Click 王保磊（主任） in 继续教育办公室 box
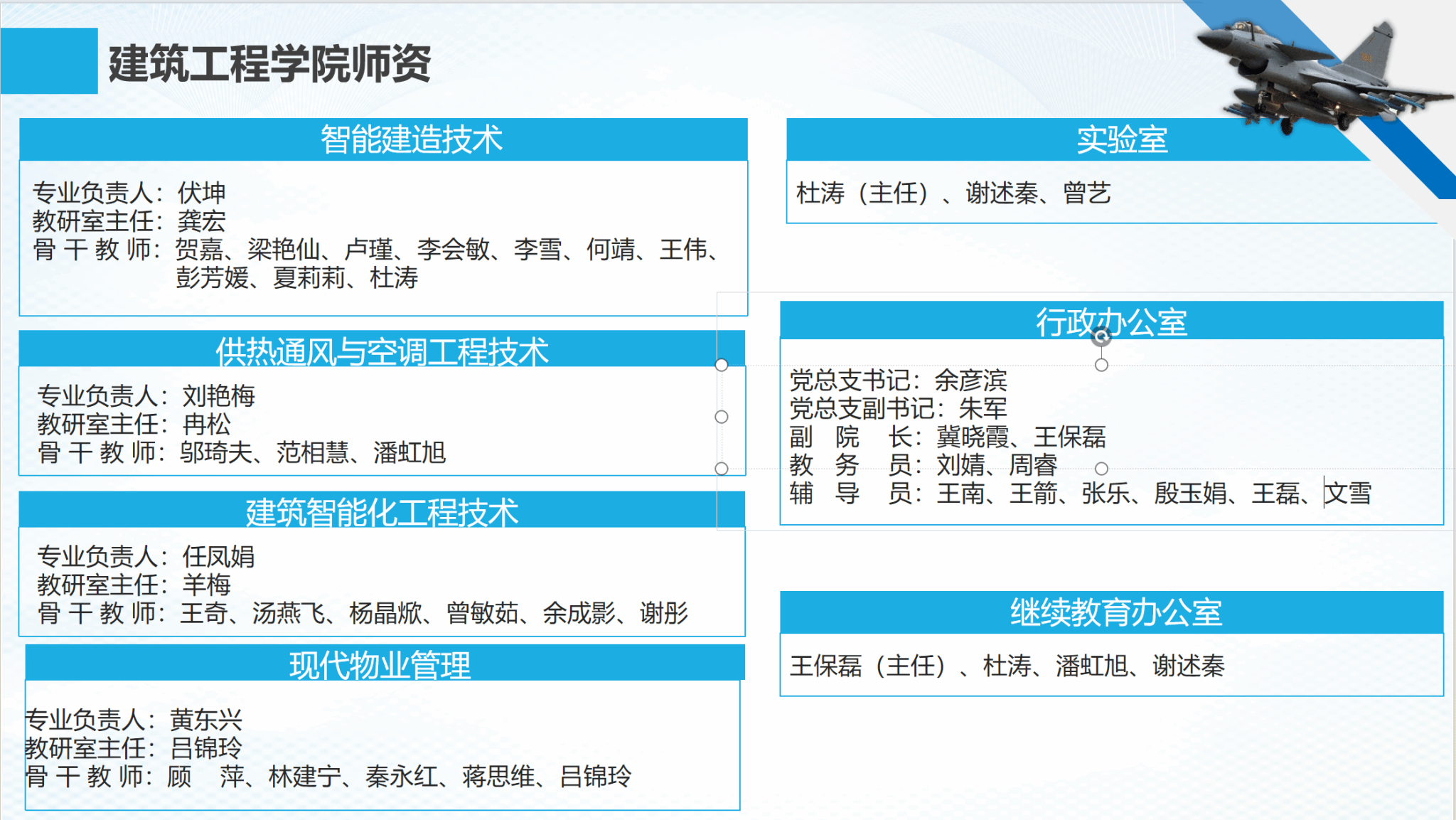This screenshot has height=820, width=1456. click(867, 666)
